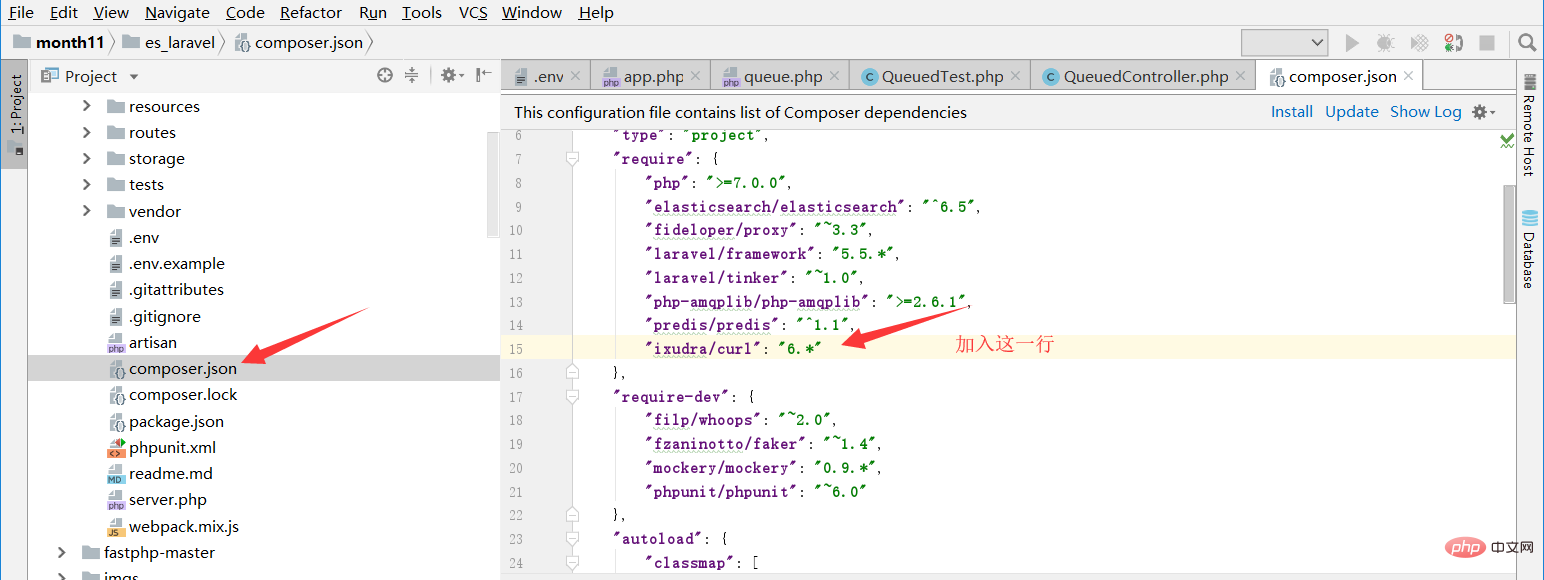The height and width of the screenshot is (580, 1544).
Task: Click Collapse All icon in Project panel
Action: (411, 76)
